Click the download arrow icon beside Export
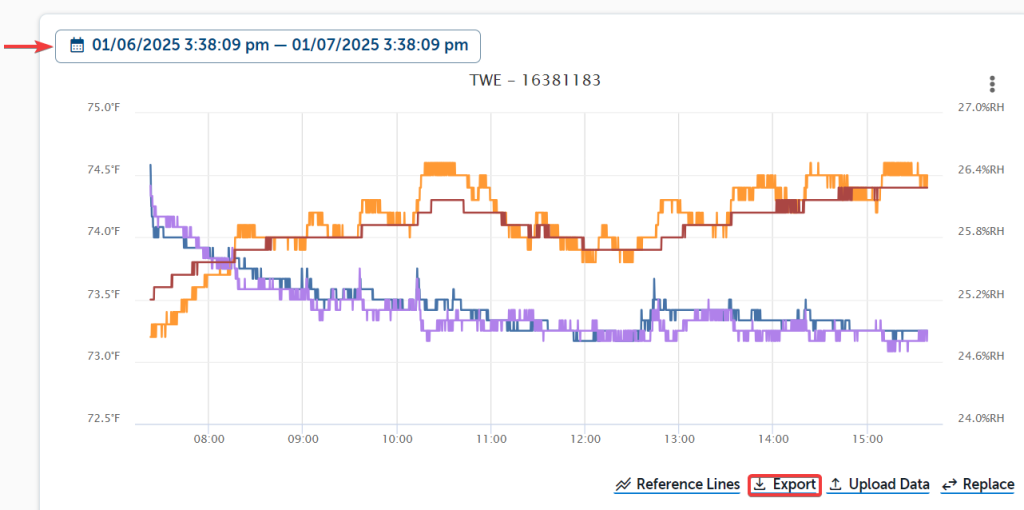Screen dimensions: 1024x510 click(x=760, y=485)
